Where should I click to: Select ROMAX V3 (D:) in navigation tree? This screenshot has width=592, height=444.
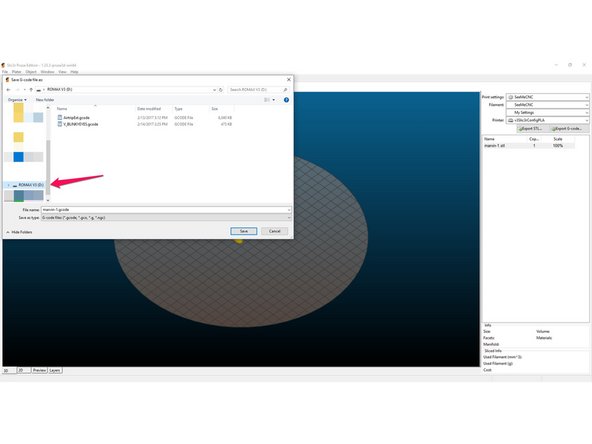pyautogui.click(x=31, y=185)
